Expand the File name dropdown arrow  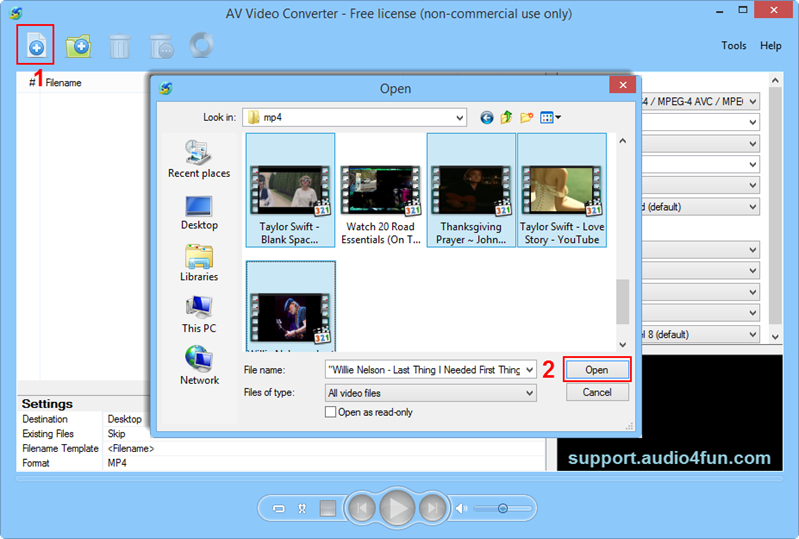point(530,370)
